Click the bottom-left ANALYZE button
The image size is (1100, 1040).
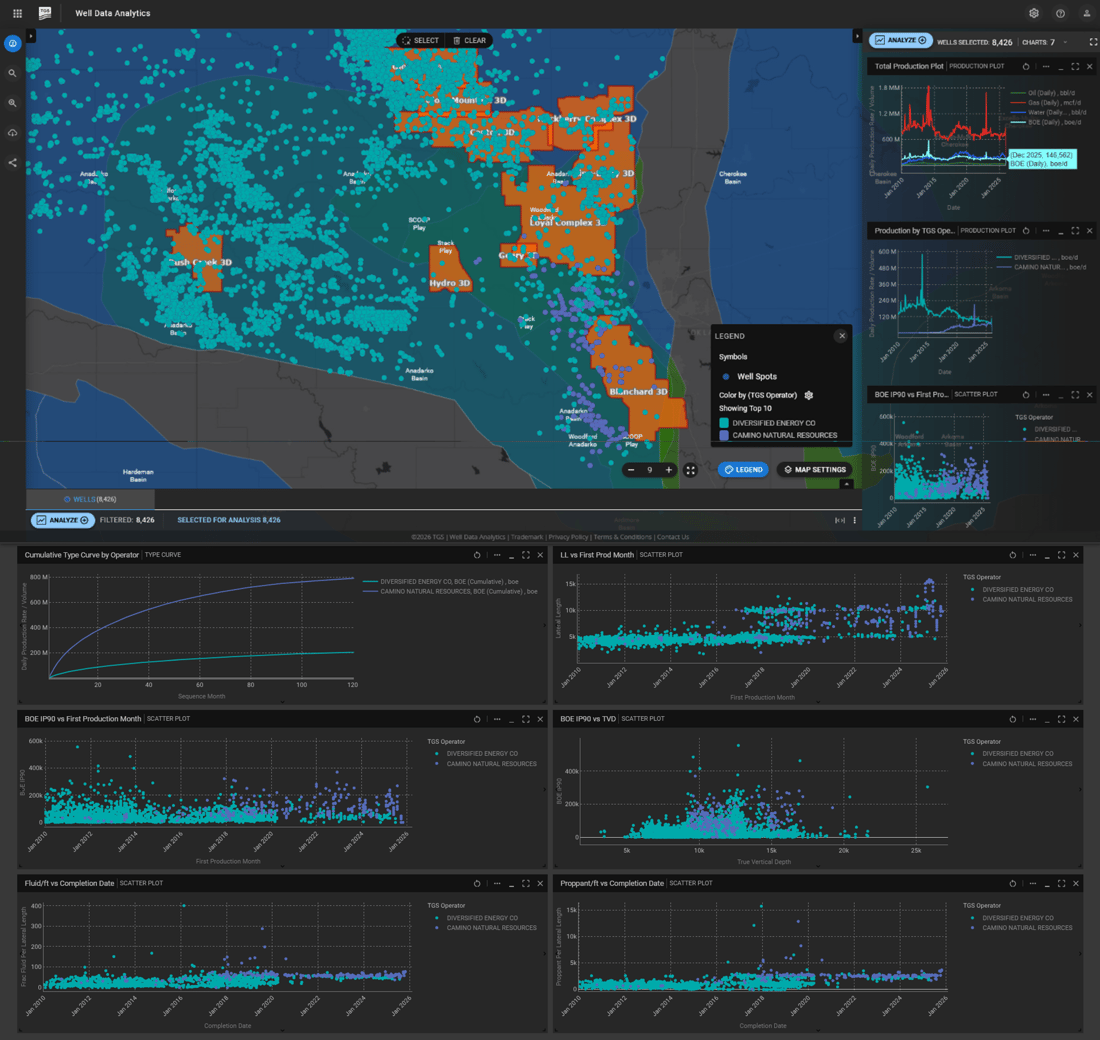(x=63, y=520)
